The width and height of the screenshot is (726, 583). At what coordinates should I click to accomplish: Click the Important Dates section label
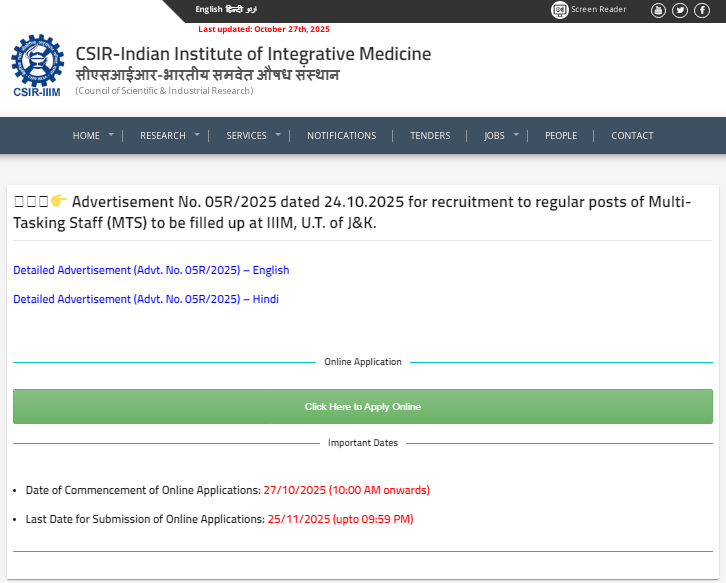pos(363,443)
